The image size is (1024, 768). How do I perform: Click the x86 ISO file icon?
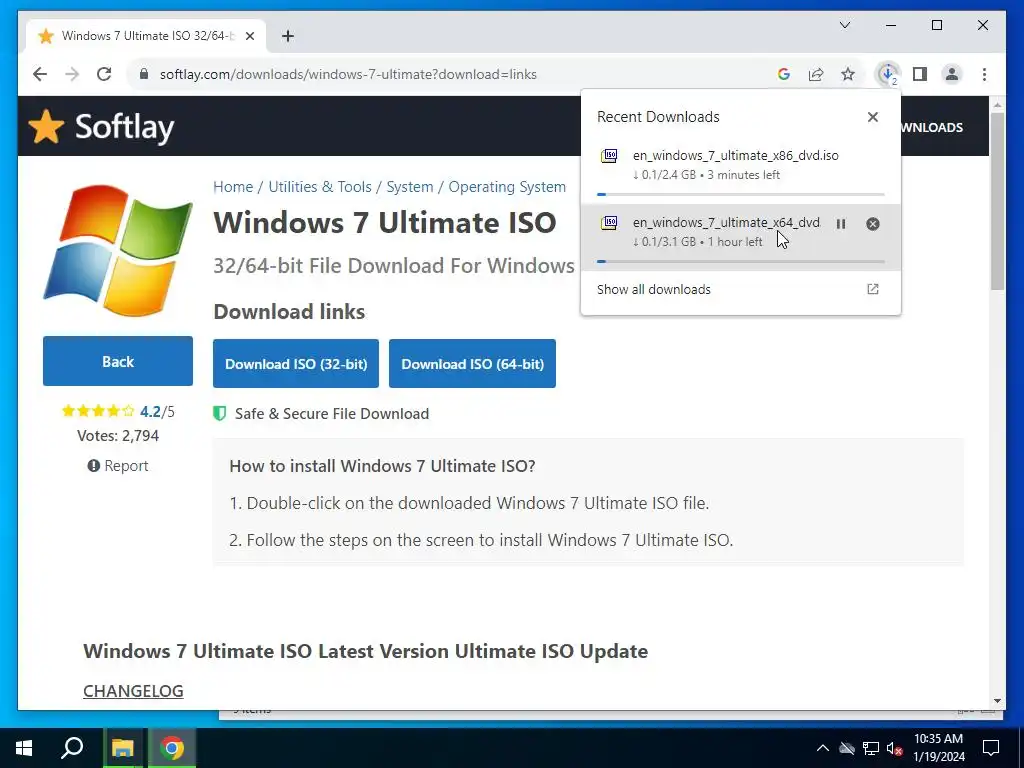tap(609, 156)
